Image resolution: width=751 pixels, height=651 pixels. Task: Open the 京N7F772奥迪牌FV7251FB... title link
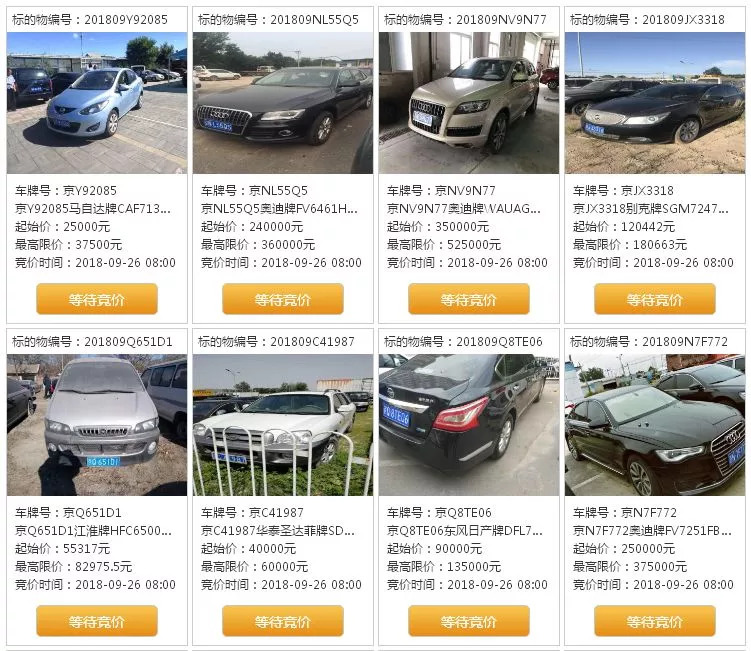(x=652, y=531)
